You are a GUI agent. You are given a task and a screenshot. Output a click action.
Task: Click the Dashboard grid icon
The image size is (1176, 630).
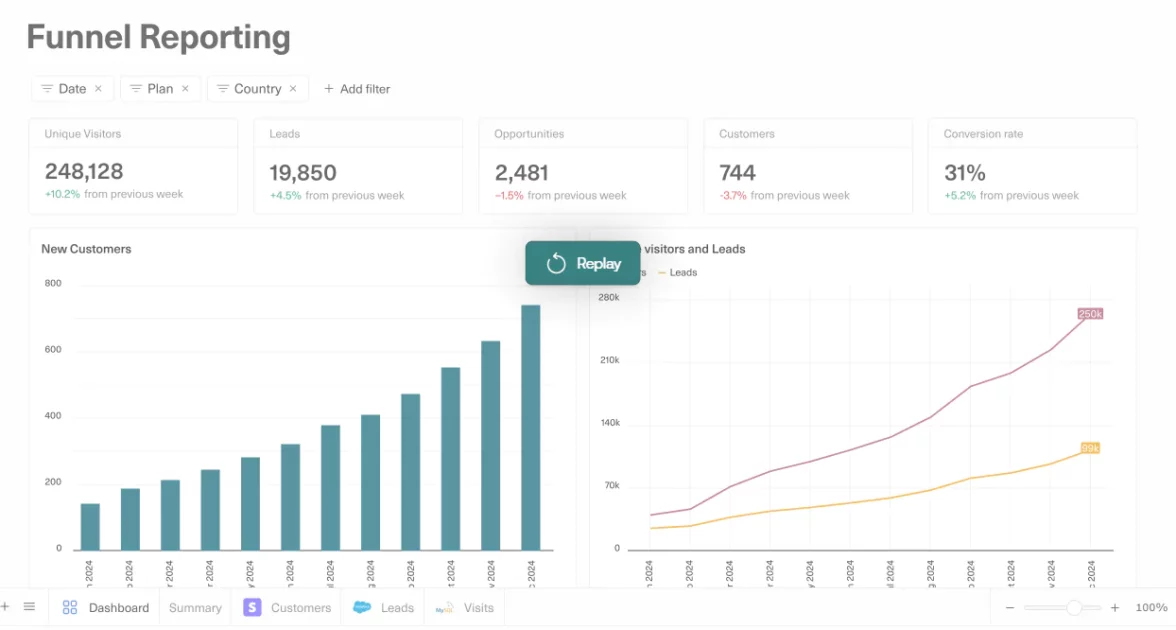coord(70,607)
